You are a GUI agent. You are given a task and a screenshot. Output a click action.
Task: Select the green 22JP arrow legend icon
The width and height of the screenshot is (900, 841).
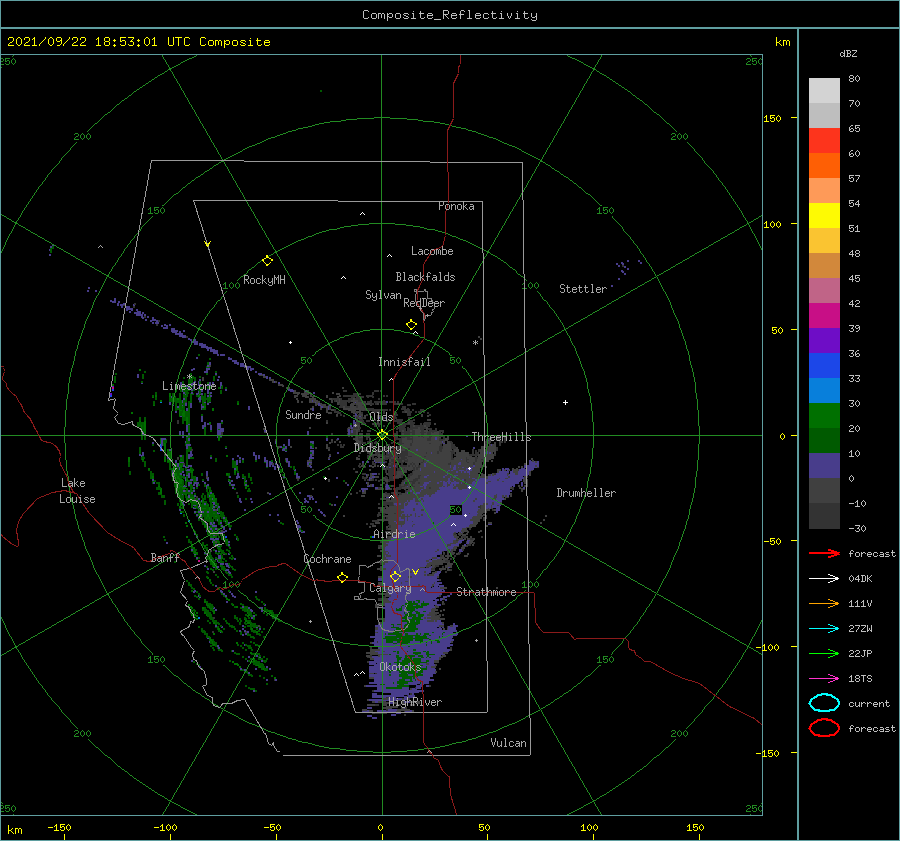(824, 653)
